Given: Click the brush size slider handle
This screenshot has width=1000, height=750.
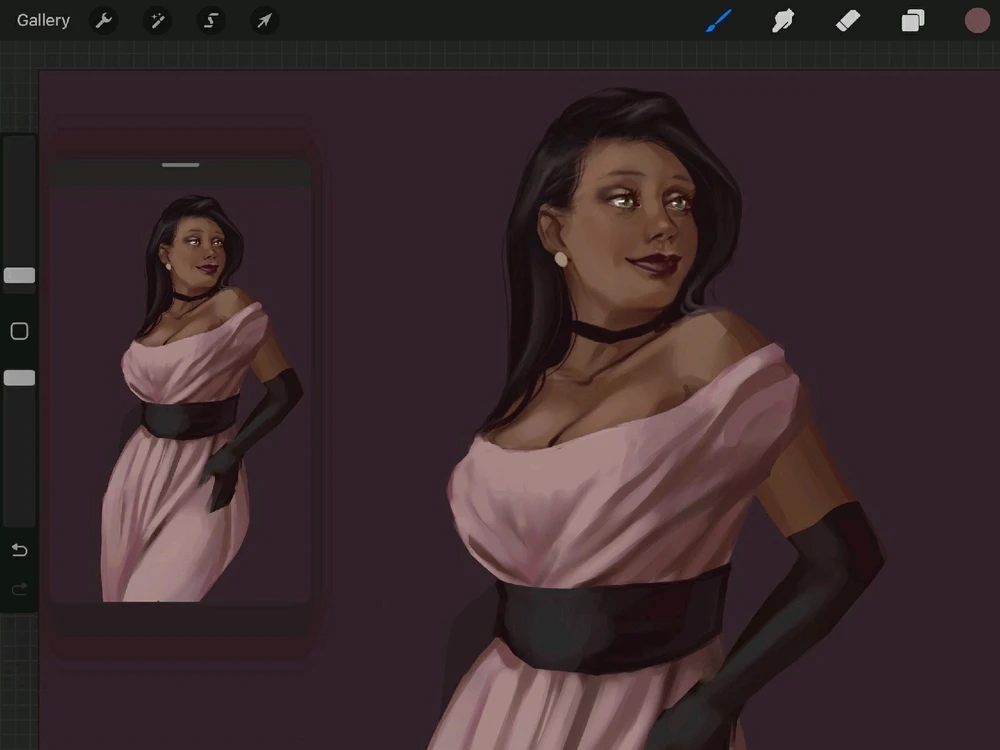Looking at the screenshot, I should click(19, 276).
